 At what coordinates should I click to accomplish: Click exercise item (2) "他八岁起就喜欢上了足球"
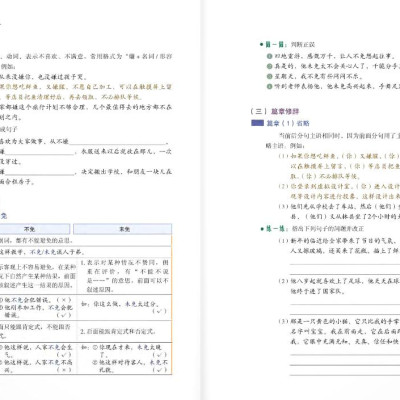pyautogui.click(x=339, y=286)
